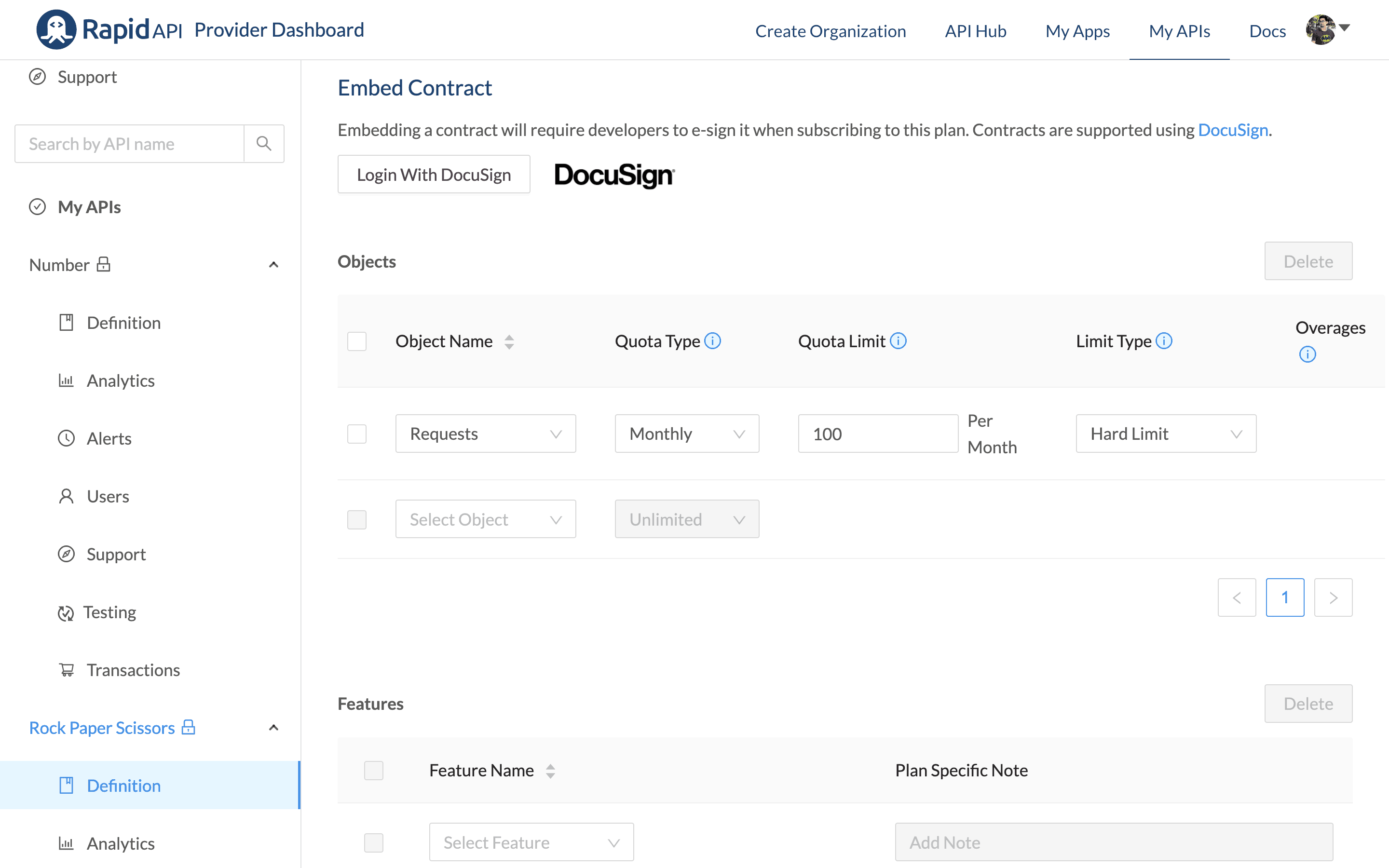The image size is (1389, 868).
Task: Toggle select-all checkbox in Features header
Action: click(374, 771)
